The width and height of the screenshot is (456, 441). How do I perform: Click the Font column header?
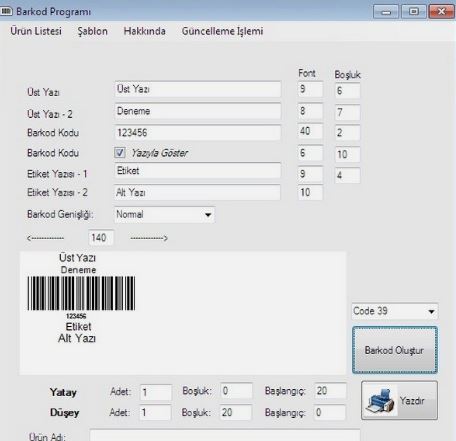point(307,73)
